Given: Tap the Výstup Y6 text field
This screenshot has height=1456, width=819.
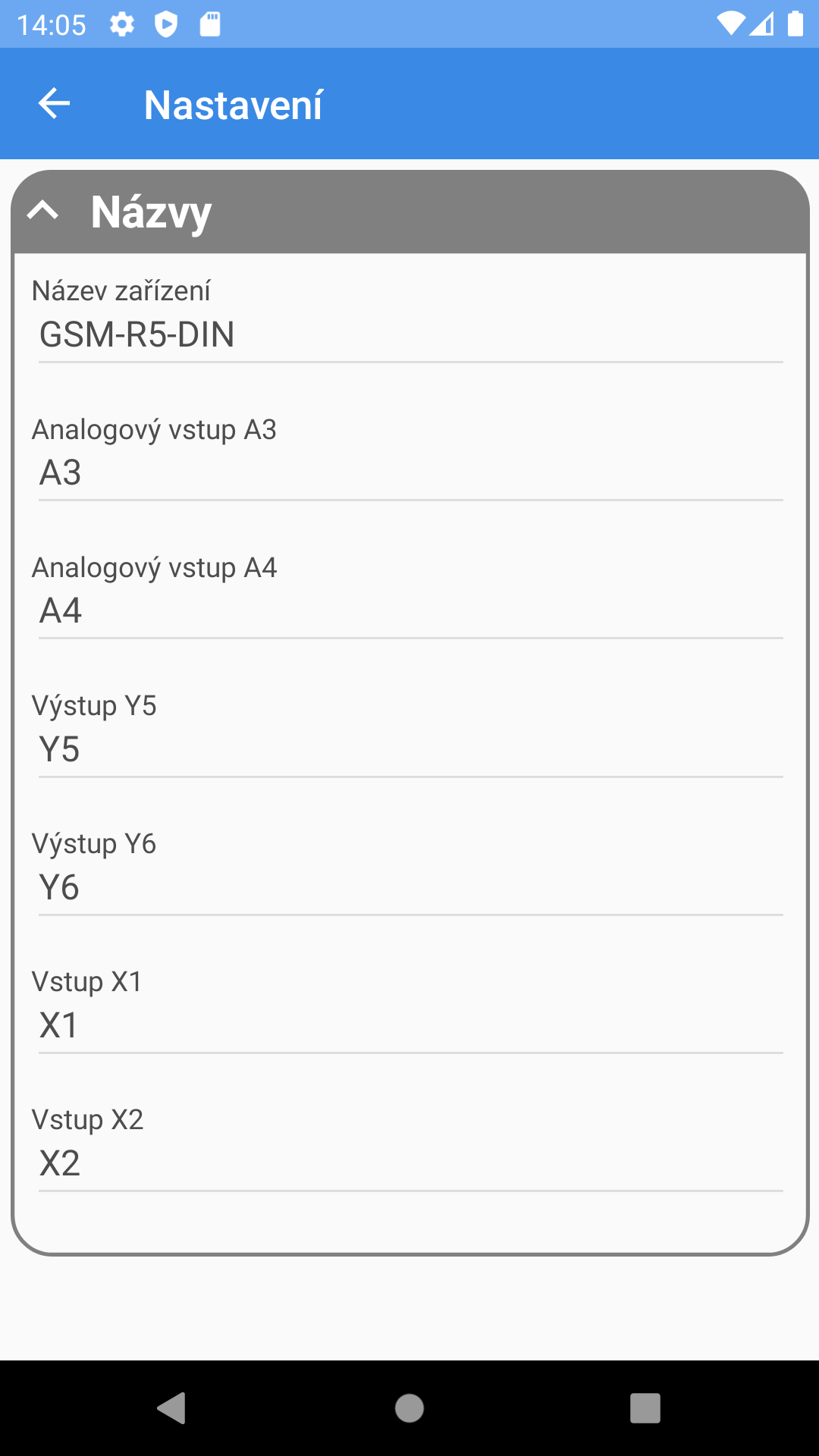Looking at the screenshot, I should 409,887.
